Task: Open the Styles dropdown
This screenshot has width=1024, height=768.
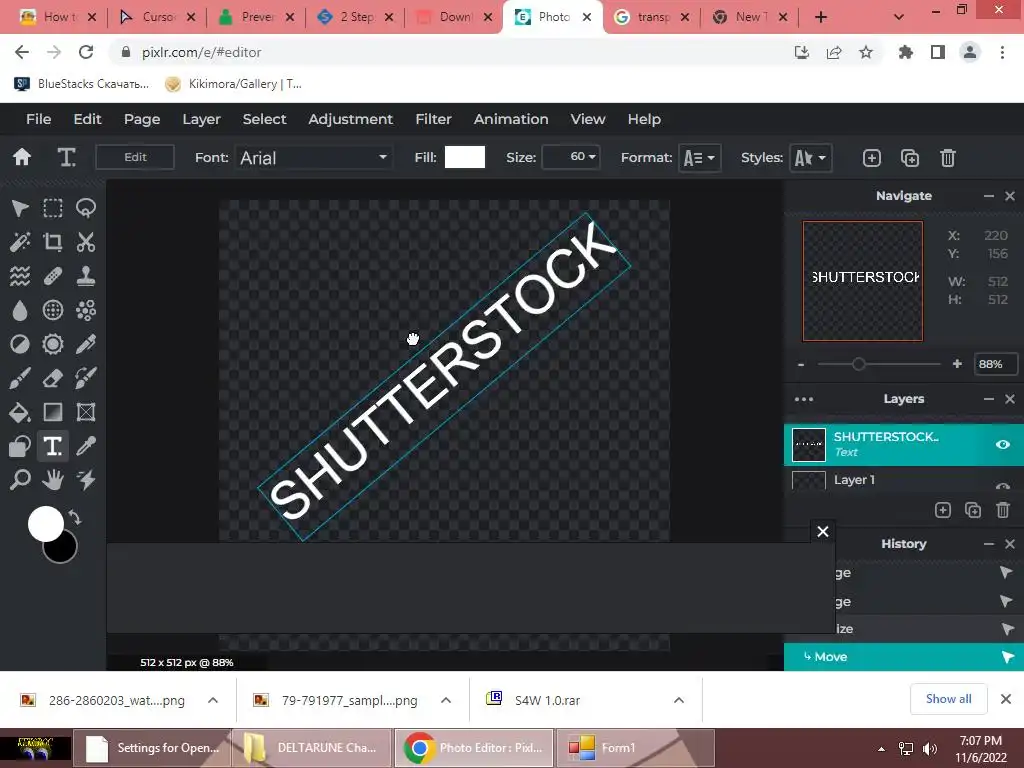Action: 810,158
